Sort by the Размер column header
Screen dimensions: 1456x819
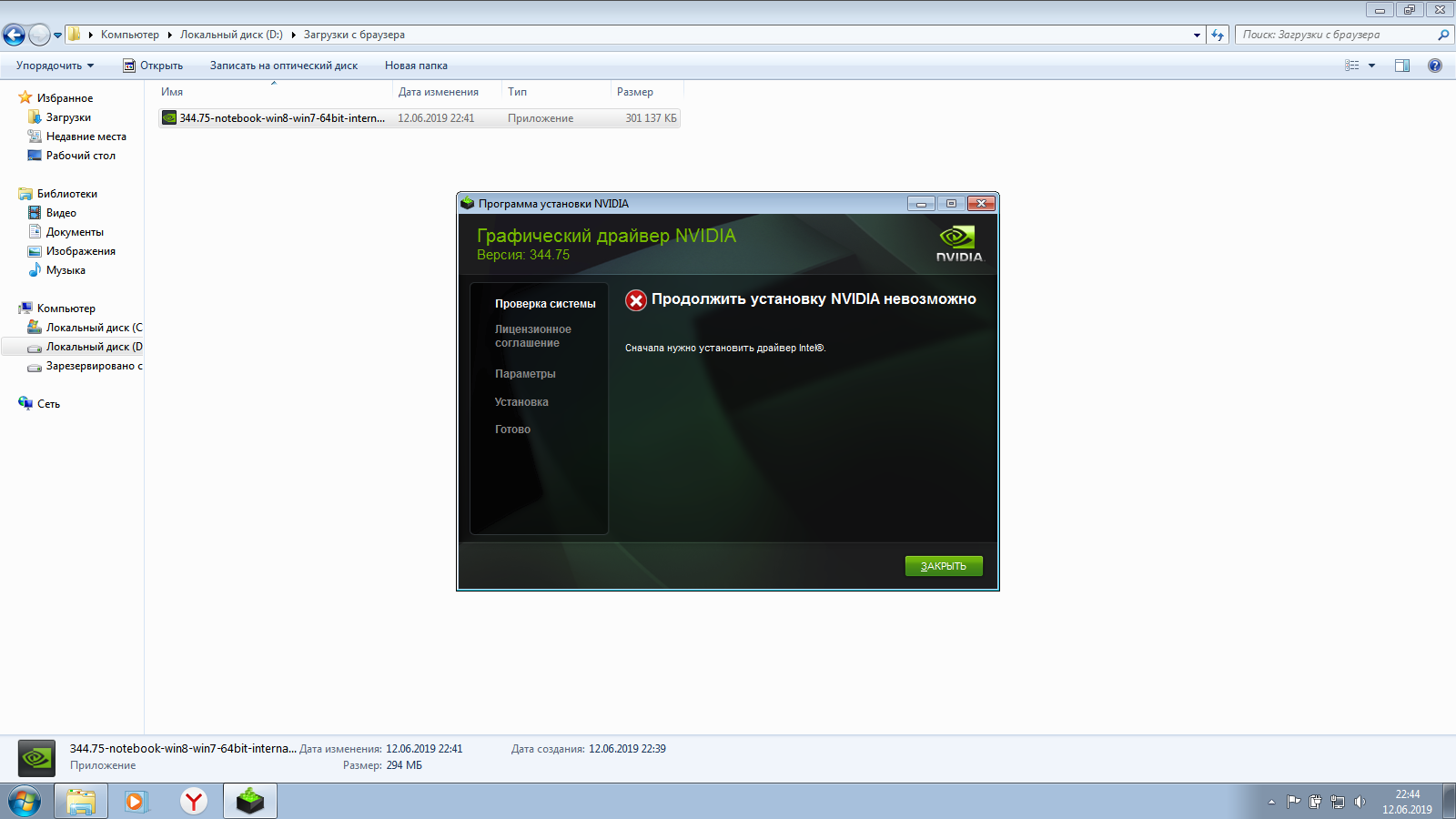[x=647, y=92]
